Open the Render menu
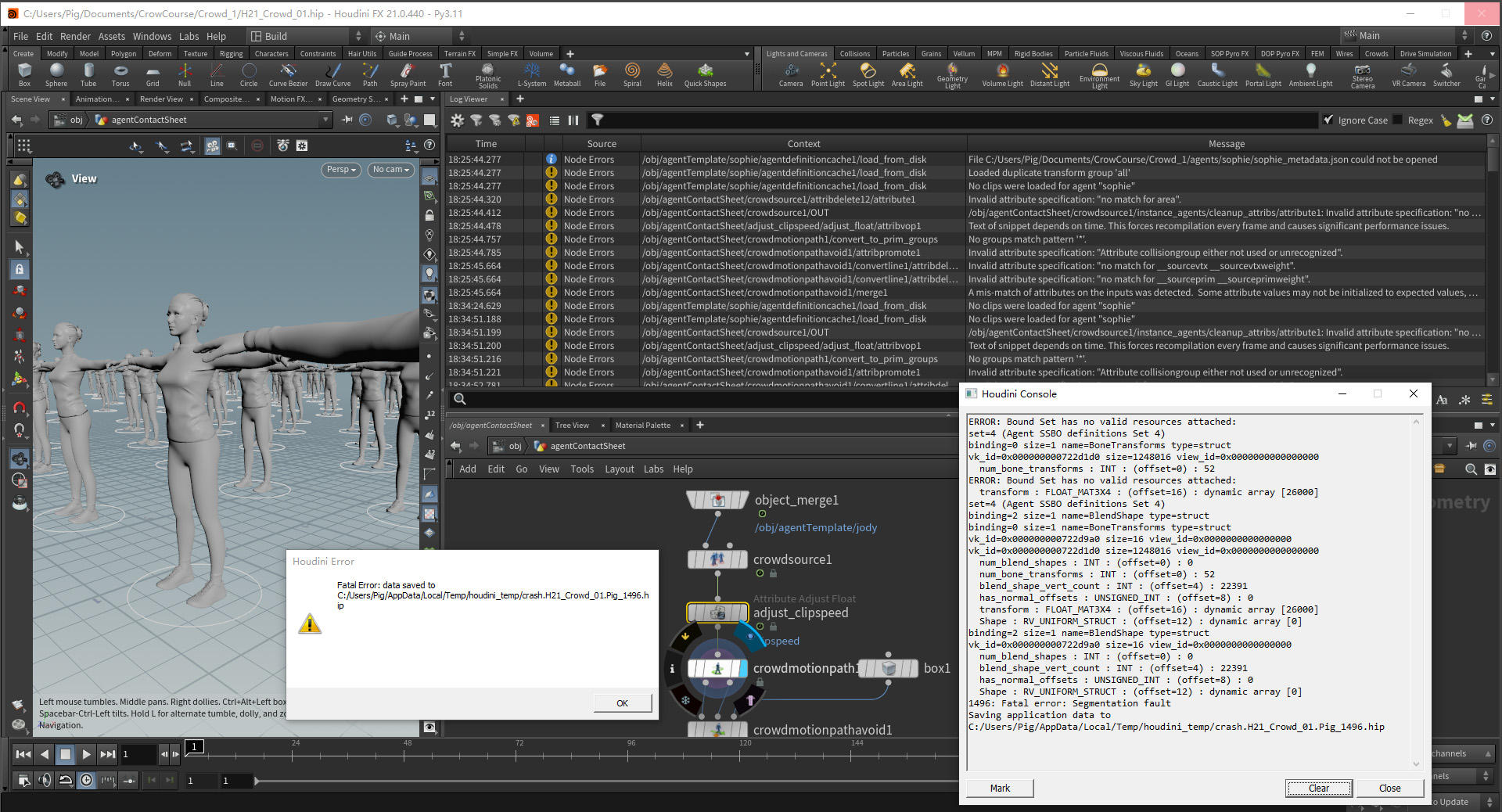Screen dimensions: 1502x812 (x=75, y=36)
